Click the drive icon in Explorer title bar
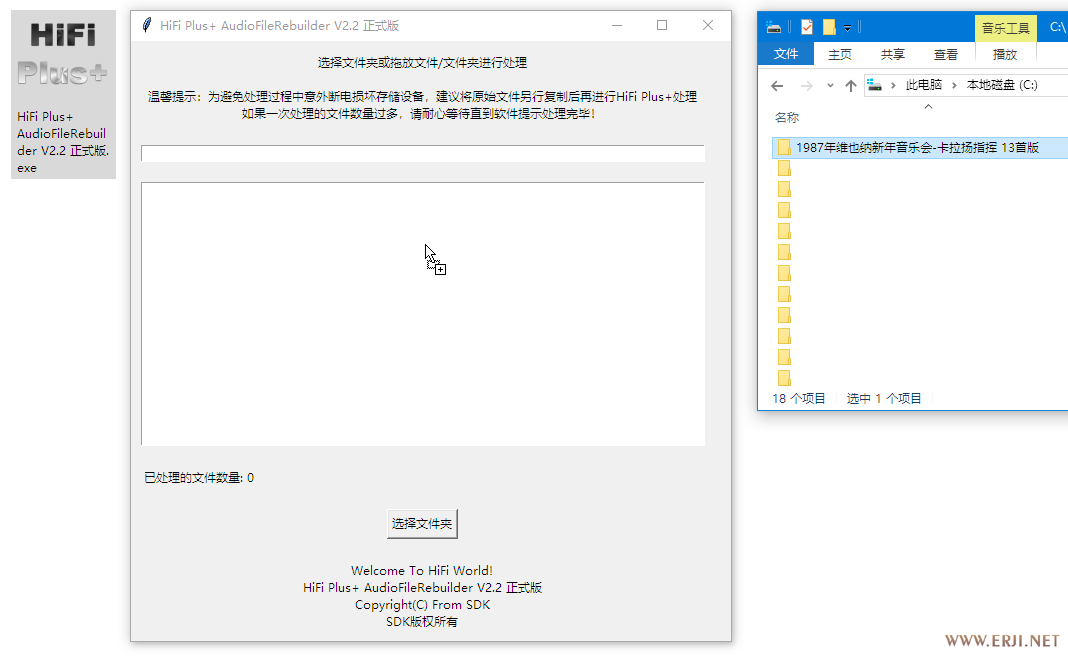 (774, 27)
